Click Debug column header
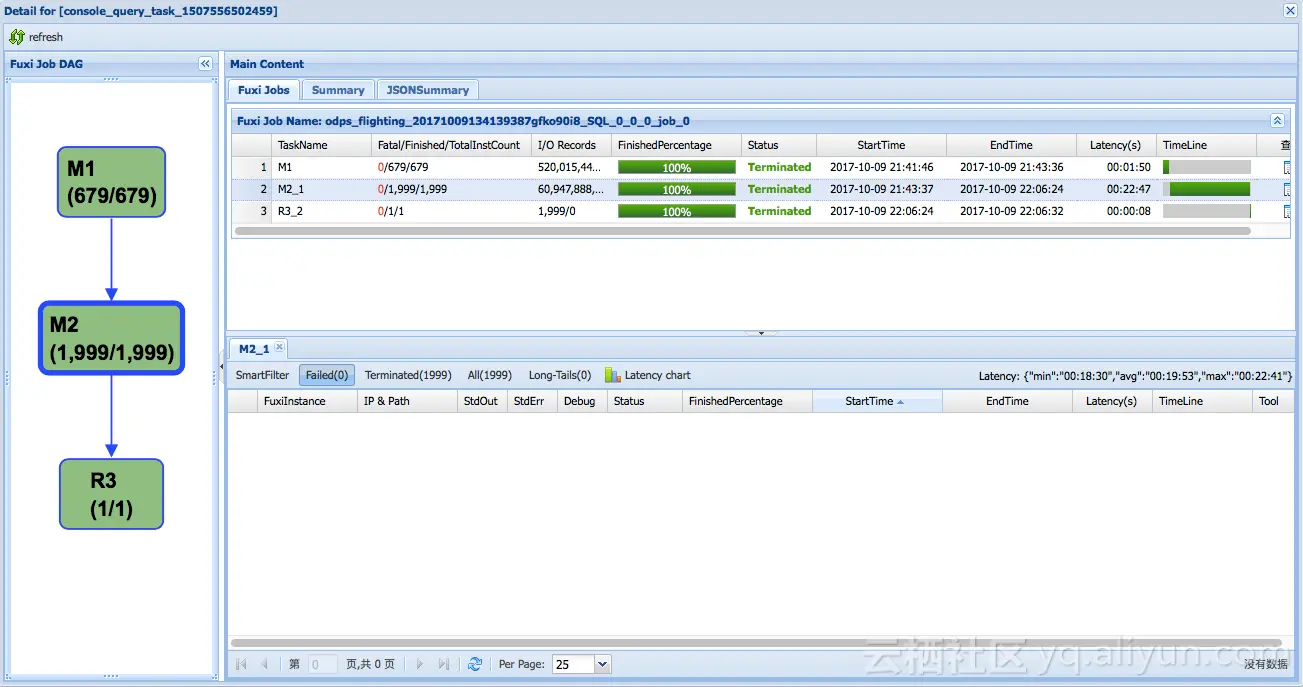This screenshot has height=687, width=1303. 582,401
